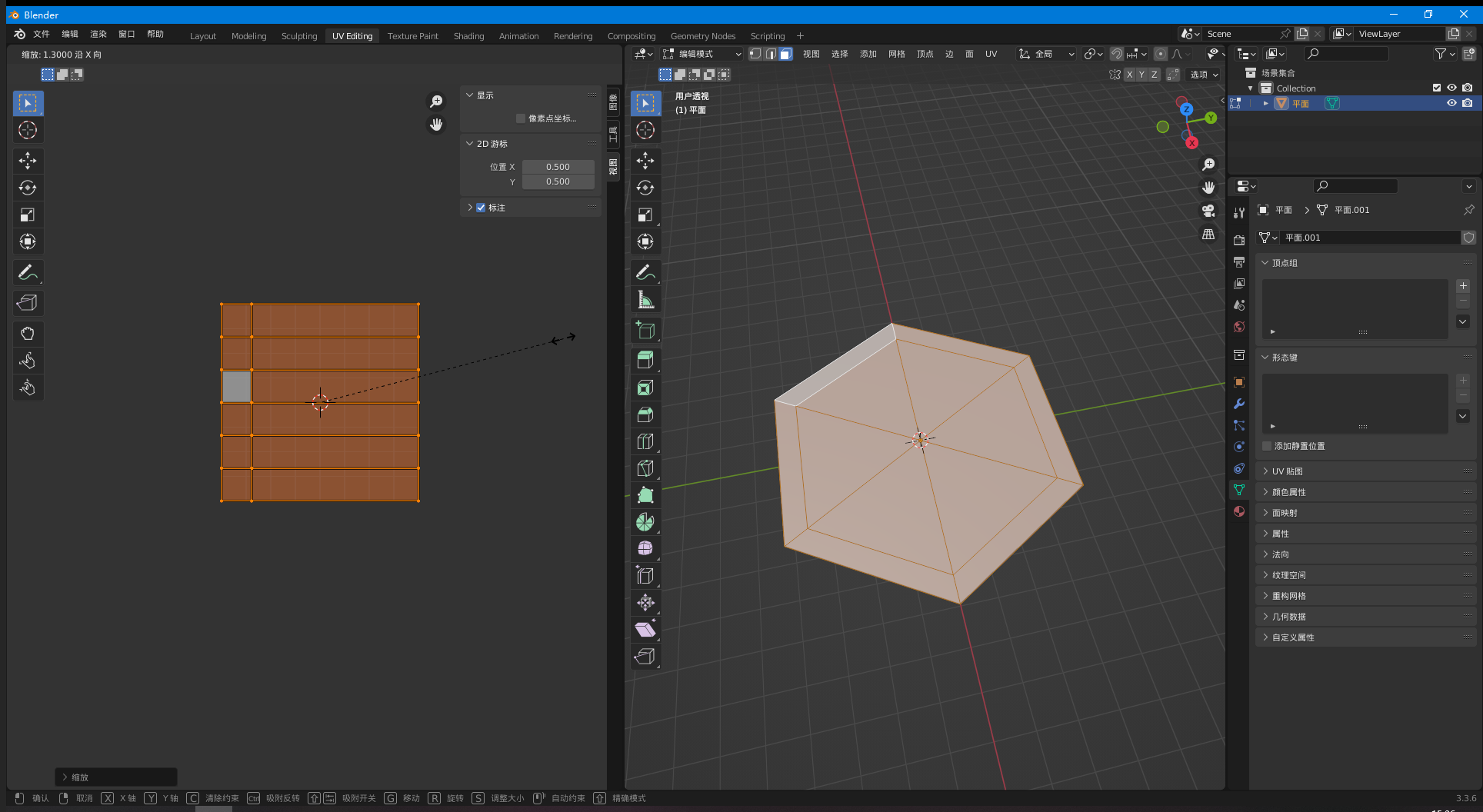The image size is (1483, 812).
Task: Add a new workspace with plus tab
Action: tap(800, 36)
